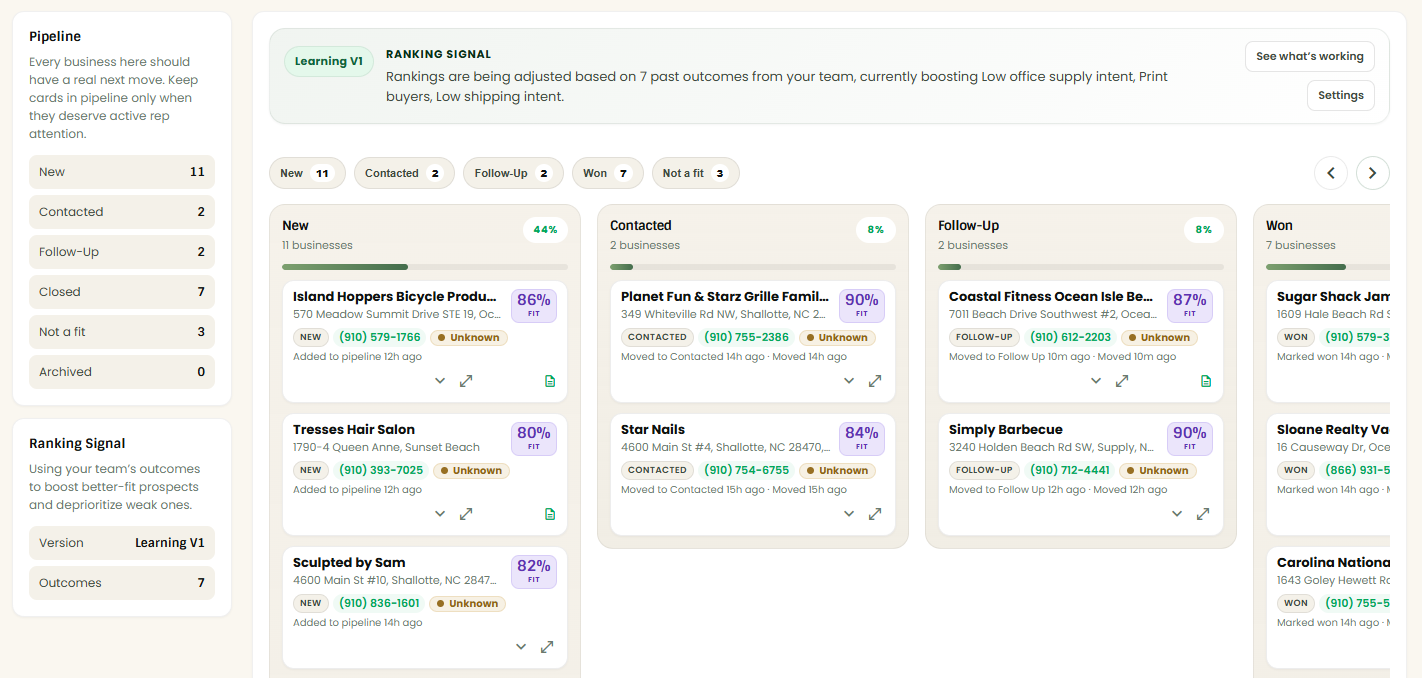Screen dimensions: 1422x678
Task: Expand details chevron on Island Hoppers Bicycle card
Action: [440, 381]
